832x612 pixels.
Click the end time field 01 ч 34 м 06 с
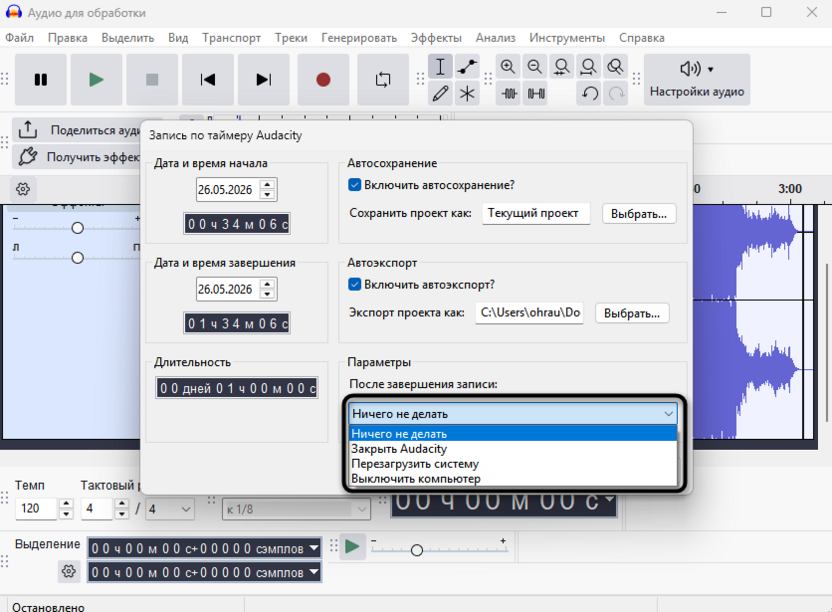[x=237, y=323]
